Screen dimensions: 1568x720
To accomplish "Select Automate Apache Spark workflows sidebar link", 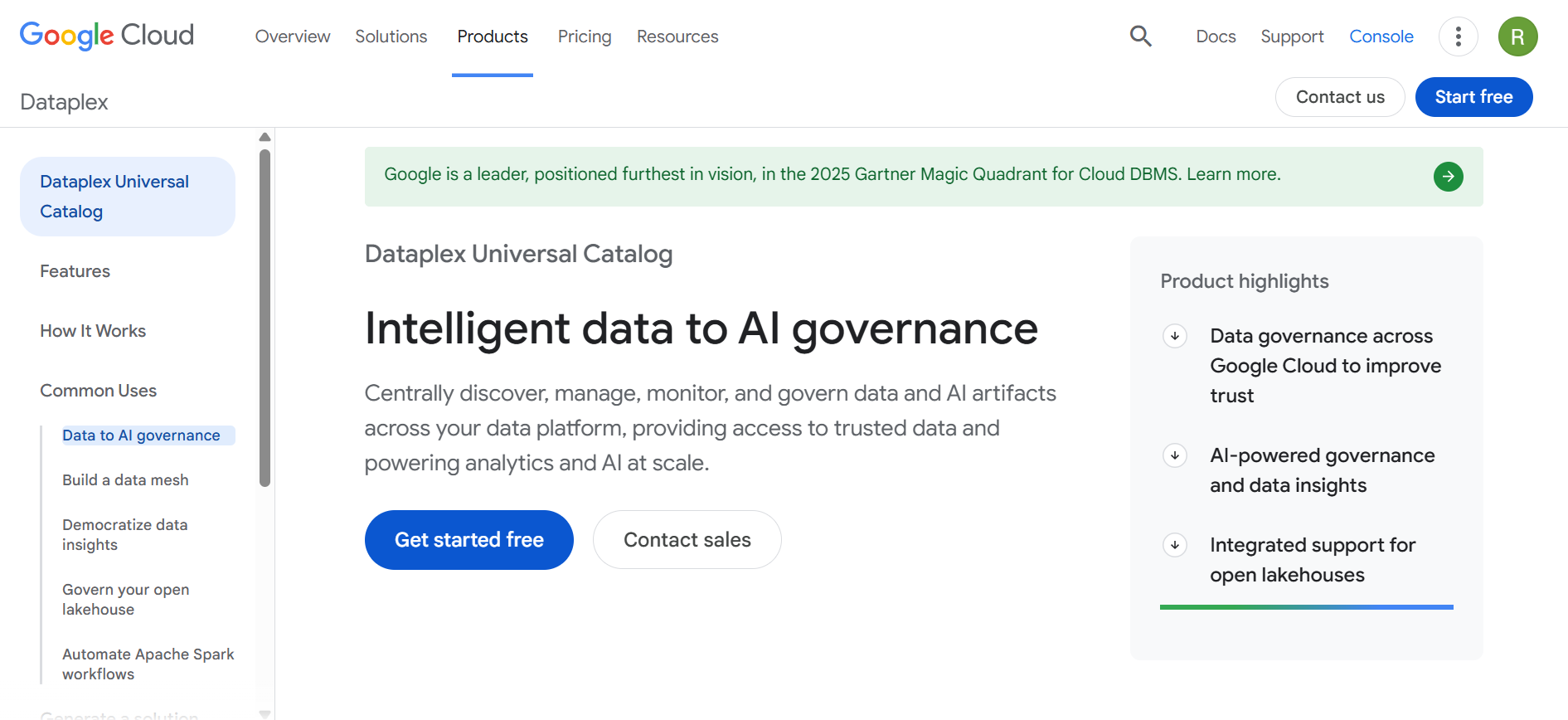I will click(x=148, y=664).
